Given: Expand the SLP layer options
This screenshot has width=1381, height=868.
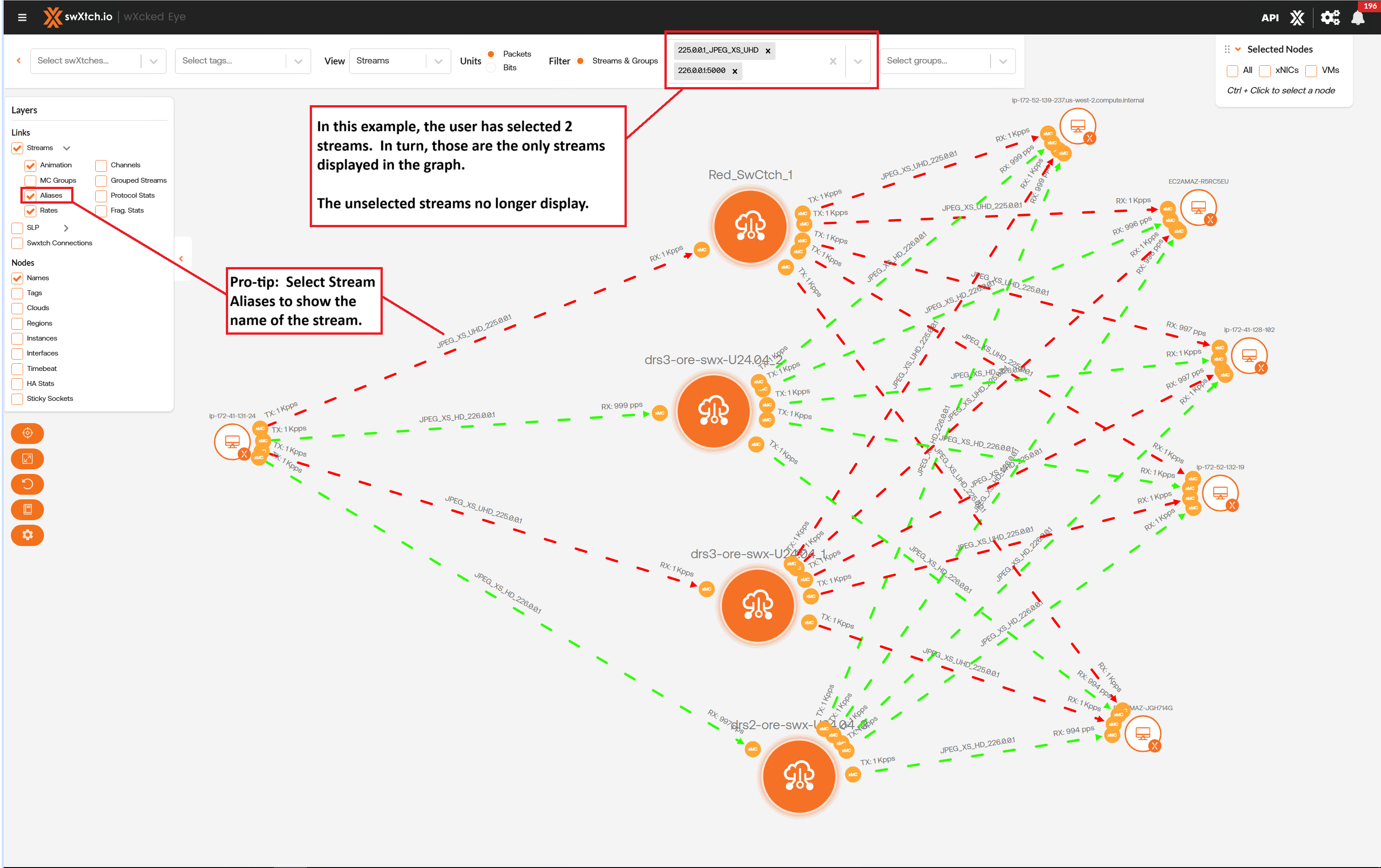Looking at the screenshot, I should click(x=66, y=228).
